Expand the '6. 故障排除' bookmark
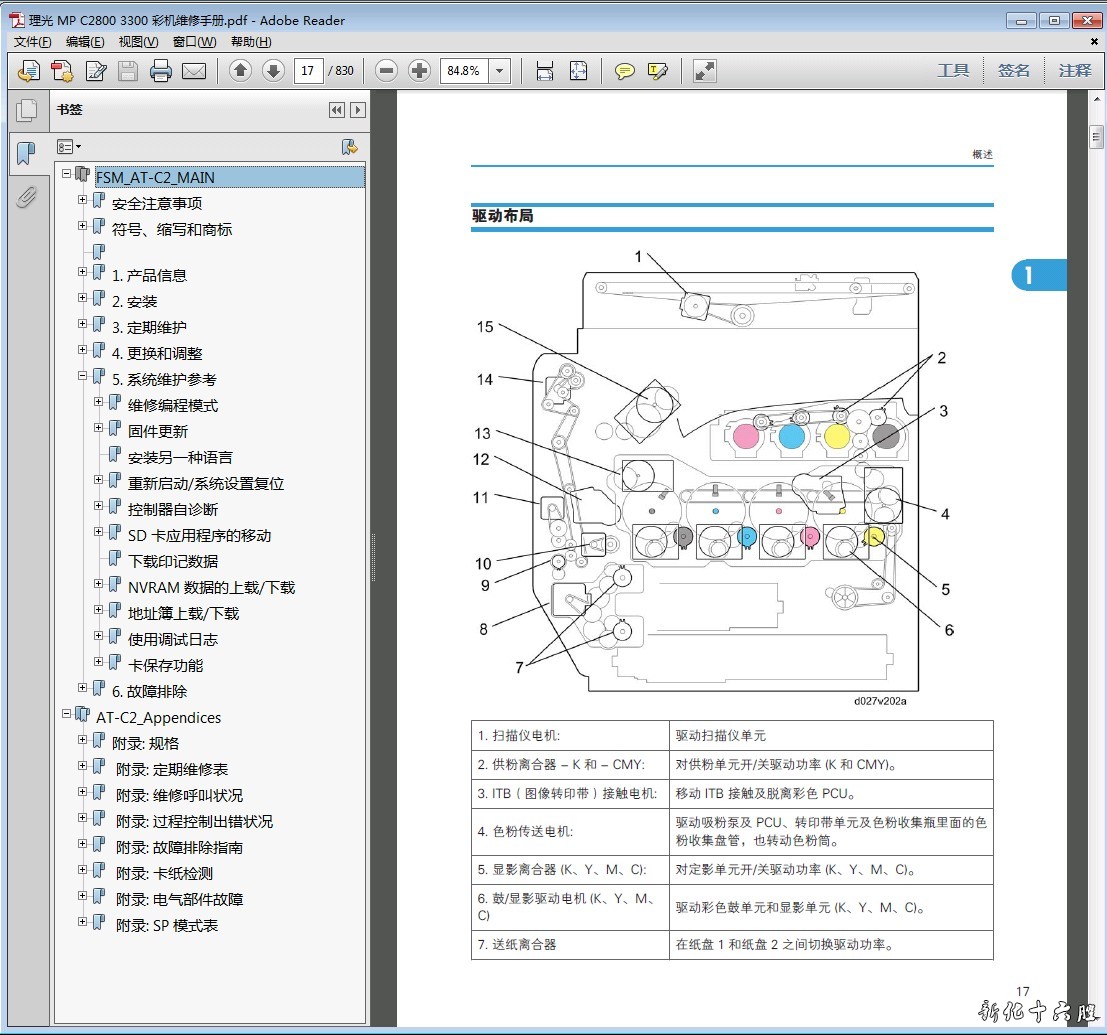This screenshot has height=1035, width=1107. click(83, 688)
